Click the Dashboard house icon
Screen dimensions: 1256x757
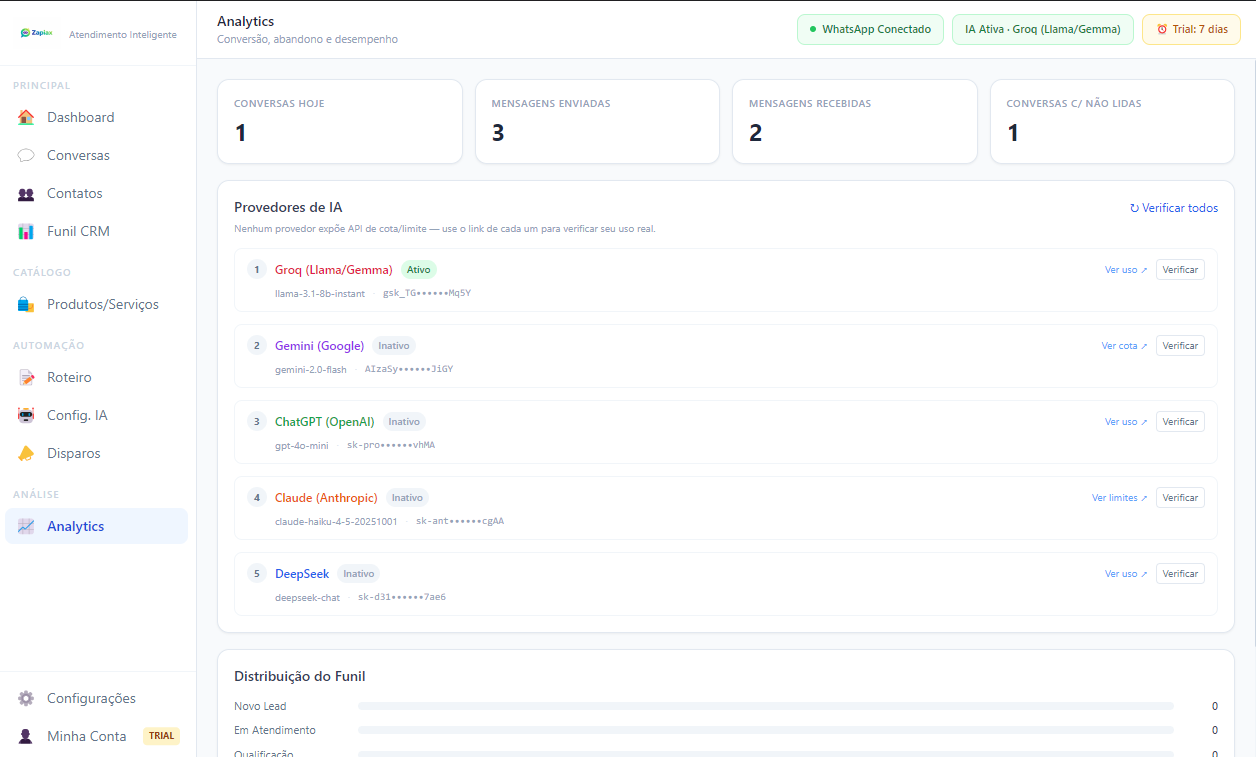point(26,117)
